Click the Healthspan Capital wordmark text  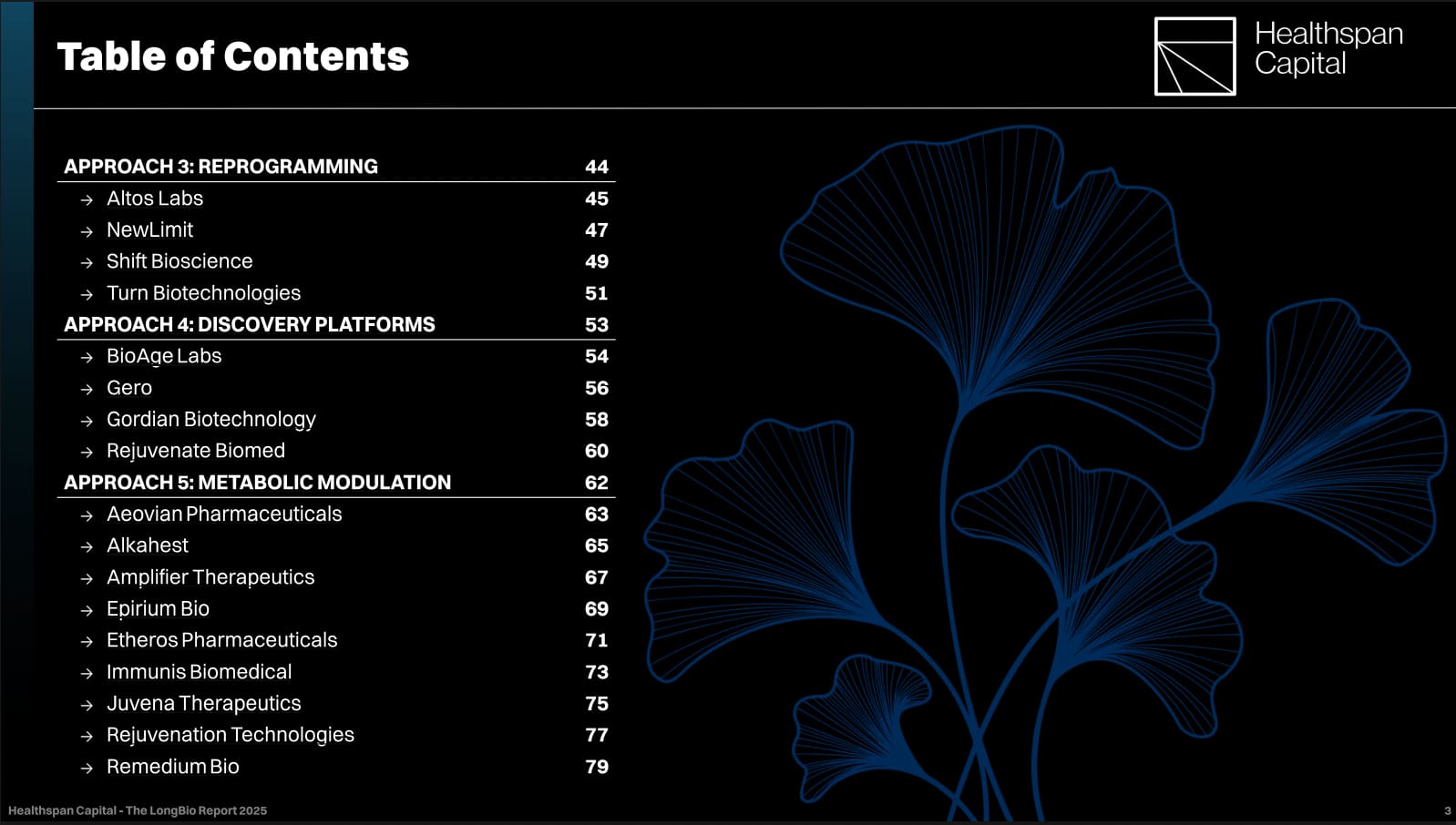click(1328, 48)
